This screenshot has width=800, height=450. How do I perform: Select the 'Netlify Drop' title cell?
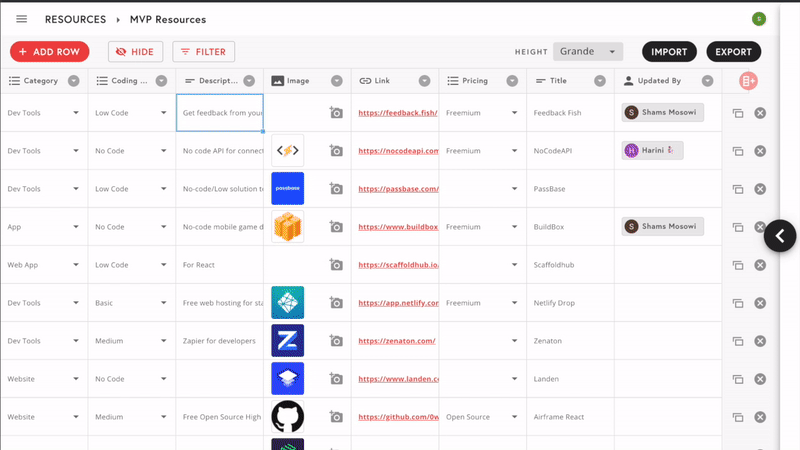(x=570, y=303)
